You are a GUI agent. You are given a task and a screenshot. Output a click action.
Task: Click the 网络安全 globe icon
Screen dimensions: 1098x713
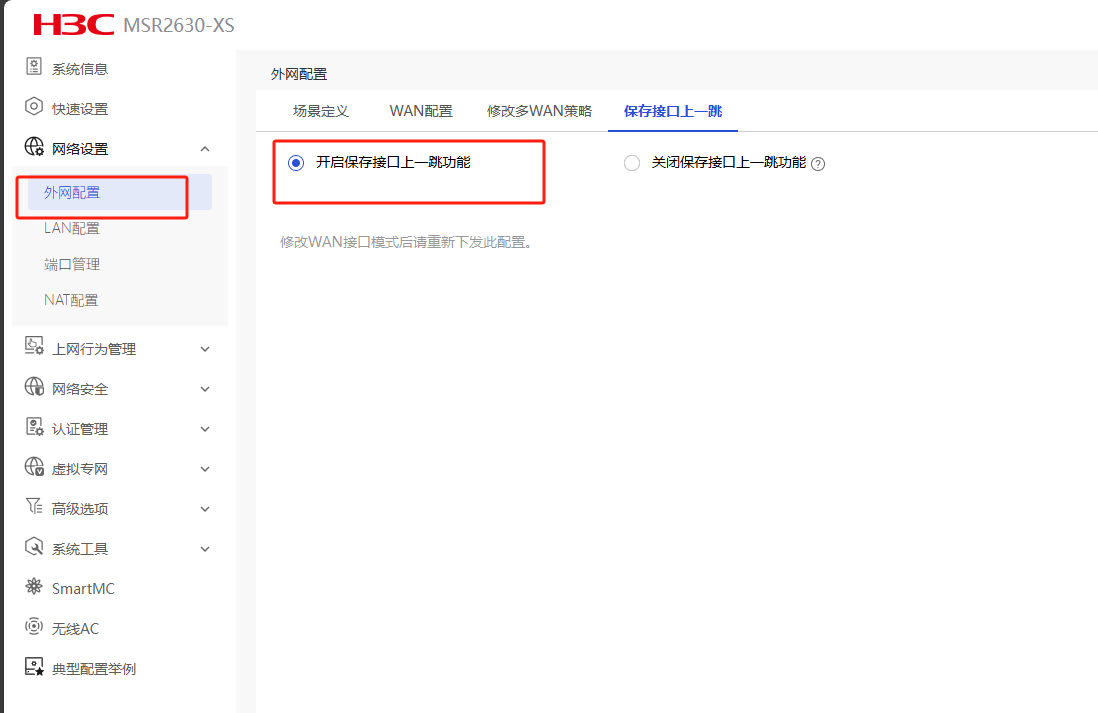[x=34, y=388]
